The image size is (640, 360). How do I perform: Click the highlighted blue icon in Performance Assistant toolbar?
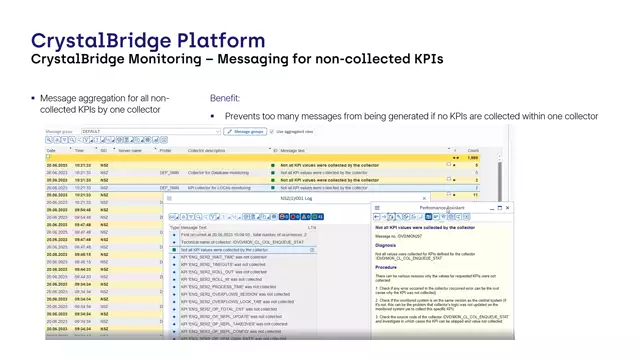428,217
